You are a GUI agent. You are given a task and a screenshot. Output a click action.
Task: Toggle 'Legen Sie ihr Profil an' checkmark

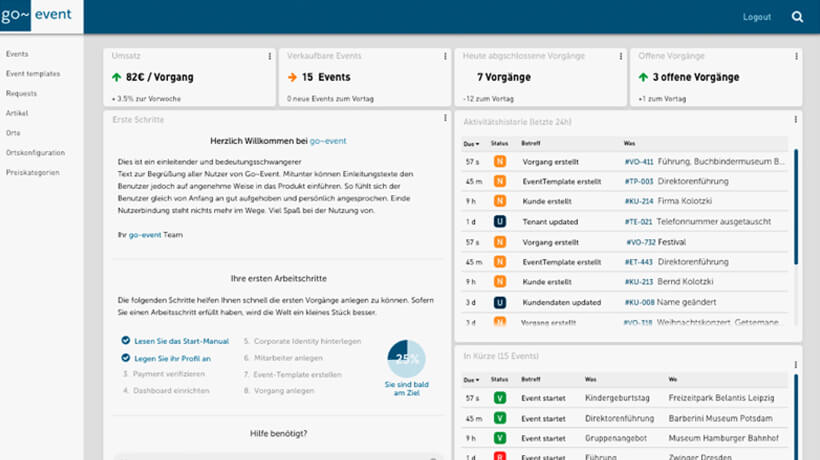pos(125,357)
